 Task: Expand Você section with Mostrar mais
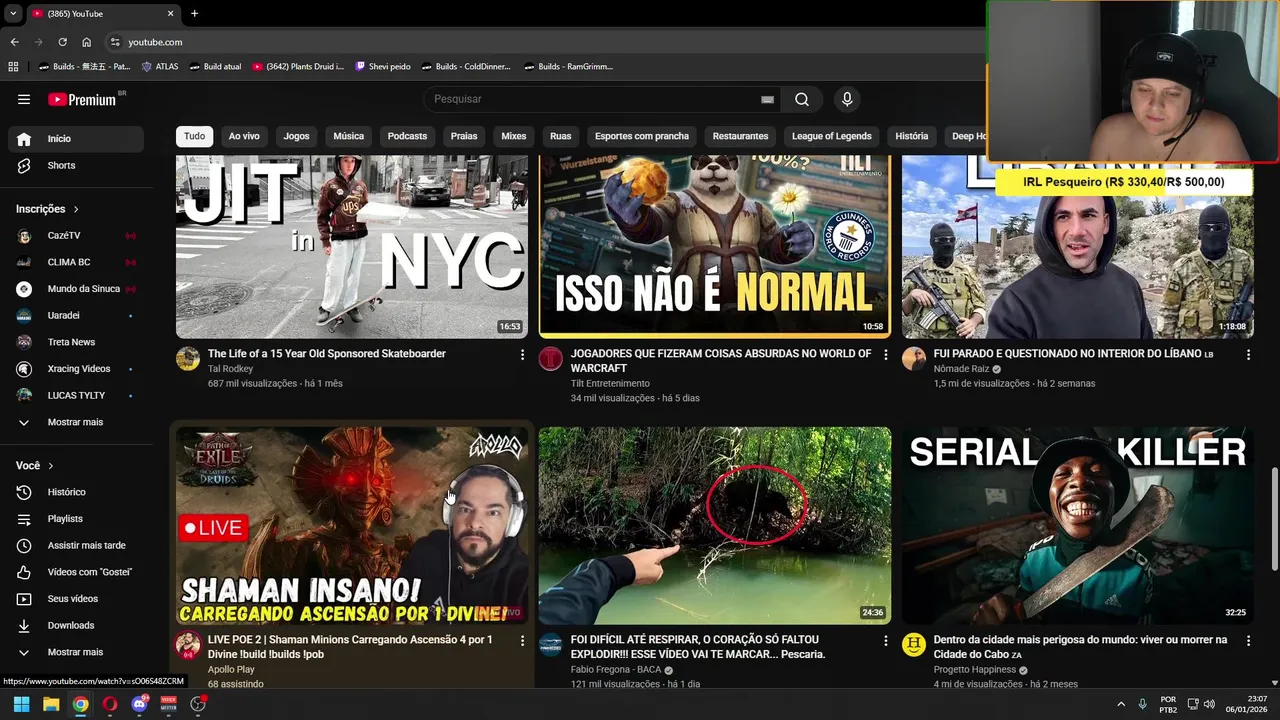pyautogui.click(x=76, y=652)
